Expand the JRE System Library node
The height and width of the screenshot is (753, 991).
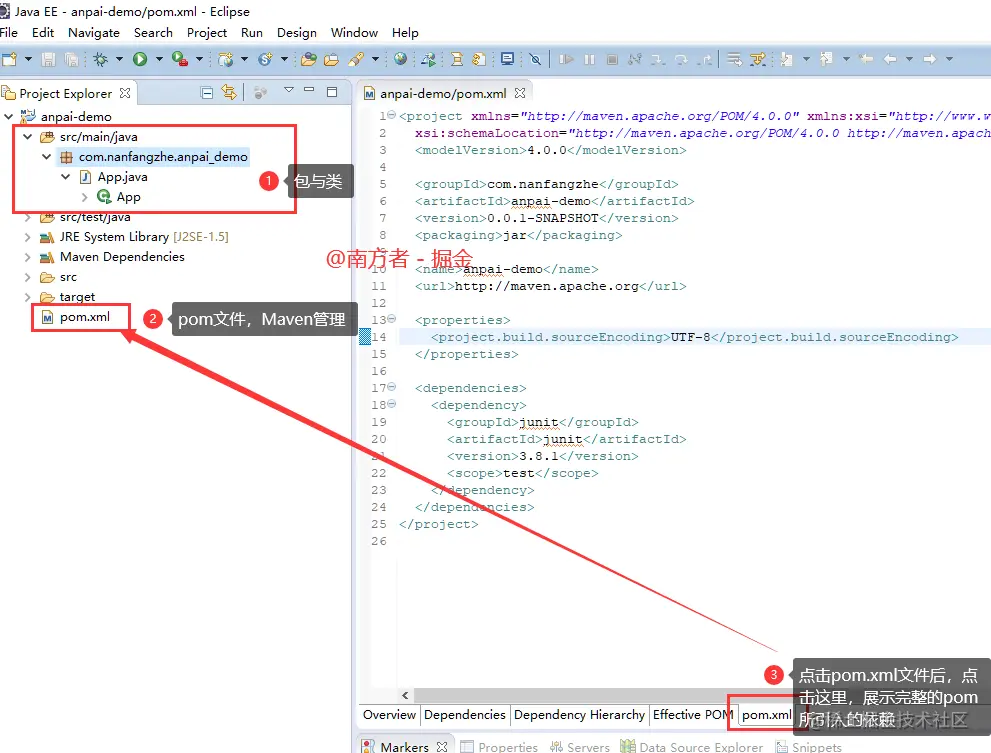27,237
